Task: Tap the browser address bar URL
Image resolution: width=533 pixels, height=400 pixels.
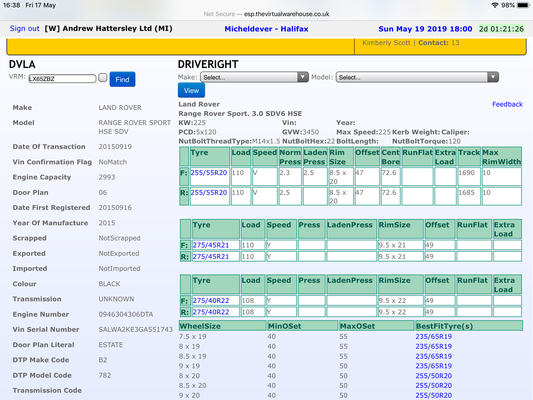Action: tap(287, 14)
